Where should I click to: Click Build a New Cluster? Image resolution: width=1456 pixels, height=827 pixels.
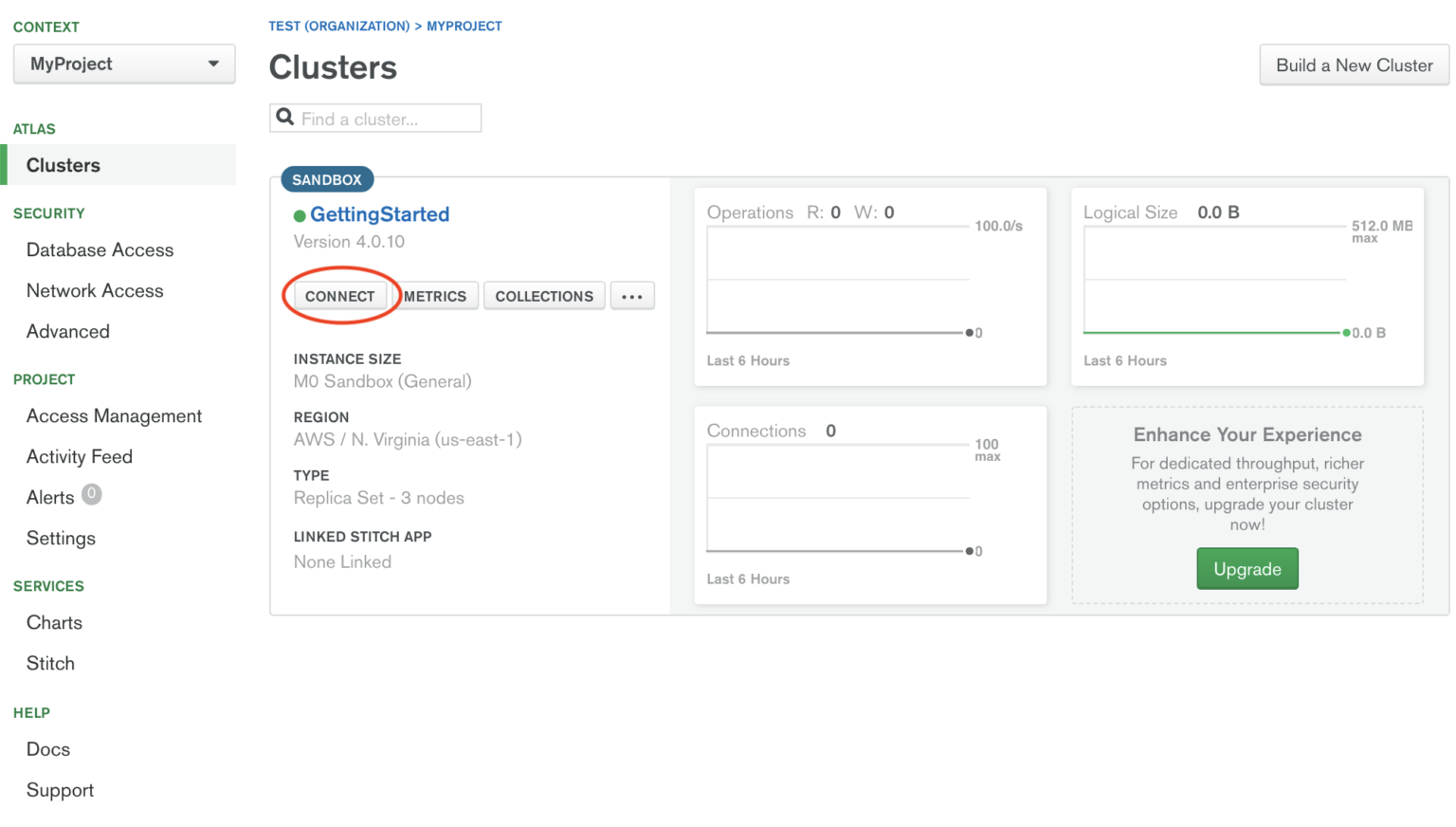(1354, 64)
